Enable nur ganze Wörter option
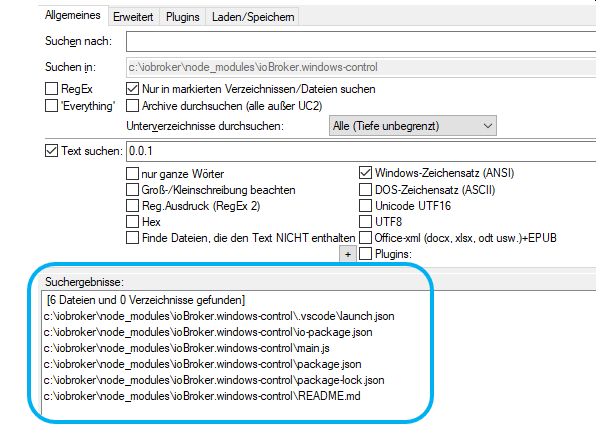 pyautogui.click(x=132, y=174)
